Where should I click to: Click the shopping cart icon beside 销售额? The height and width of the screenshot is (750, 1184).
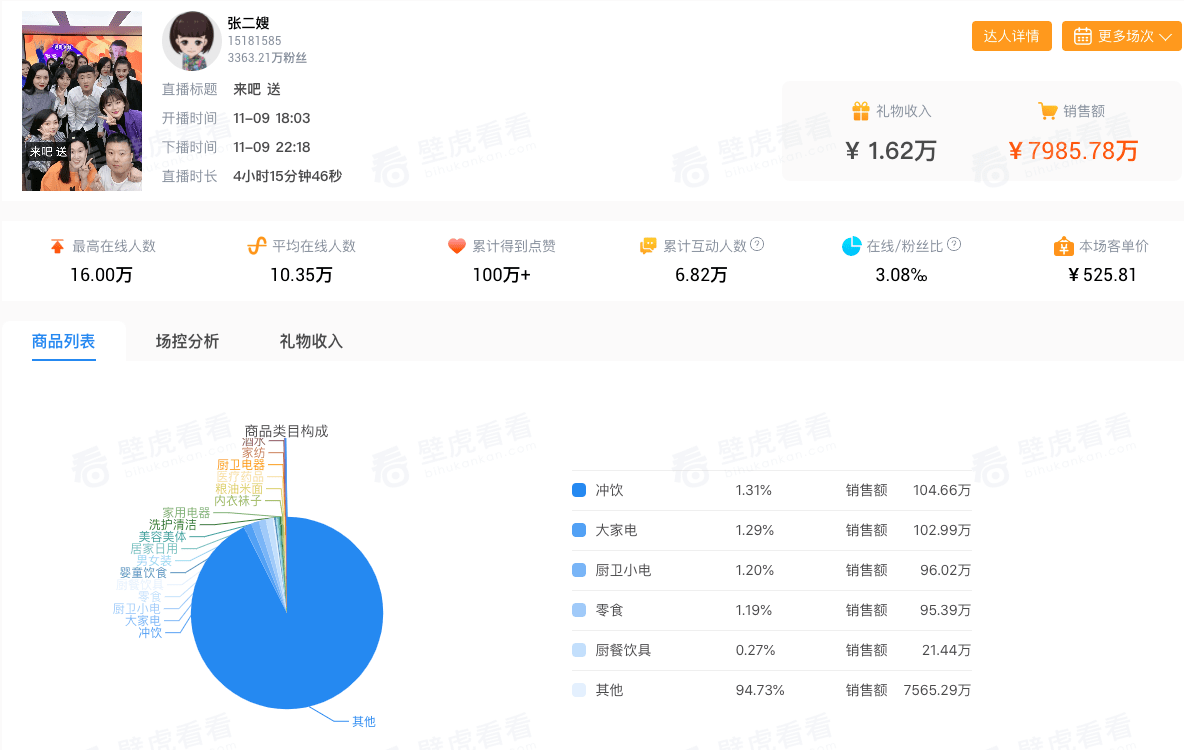tap(1047, 111)
